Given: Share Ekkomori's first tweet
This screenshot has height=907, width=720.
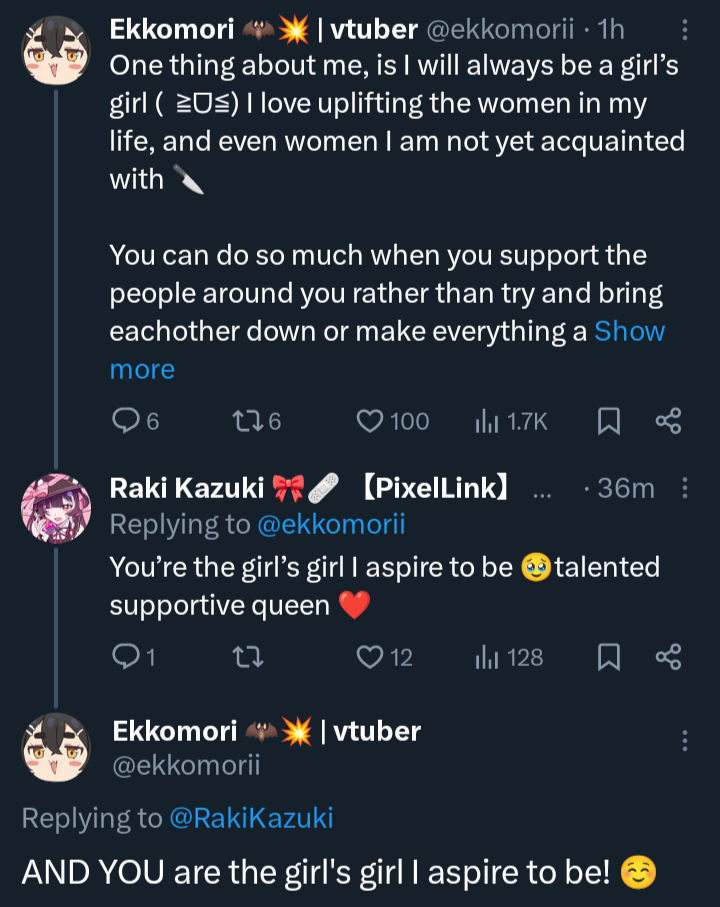Looking at the screenshot, I should point(668,422).
